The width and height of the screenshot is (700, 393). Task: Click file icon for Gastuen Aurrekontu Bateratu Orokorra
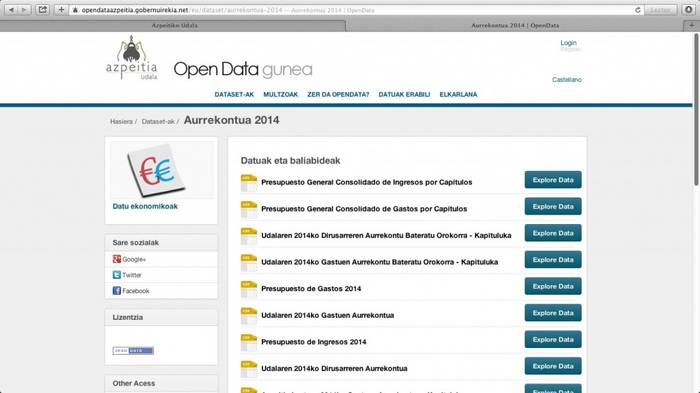[x=249, y=263]
